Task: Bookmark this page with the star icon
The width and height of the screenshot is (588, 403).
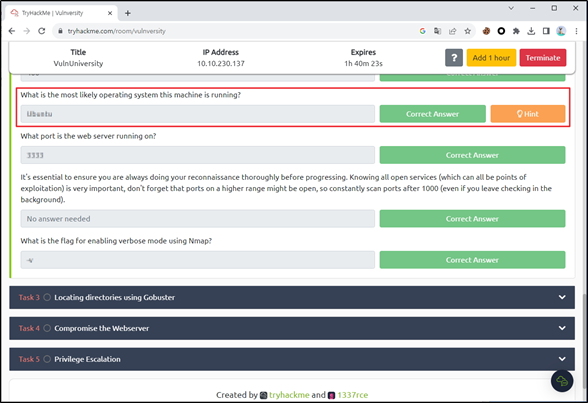Action: [x=467, y=31]
